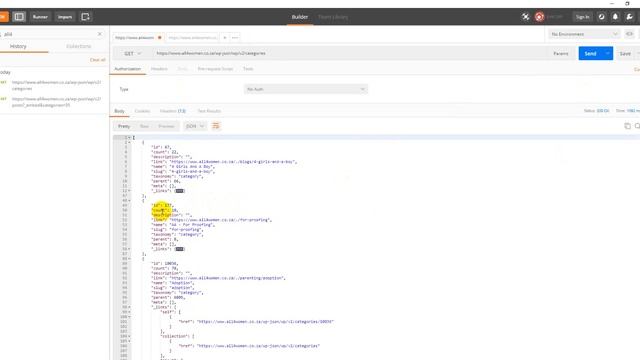Open the response Body tab

click(x=119, y=111)
